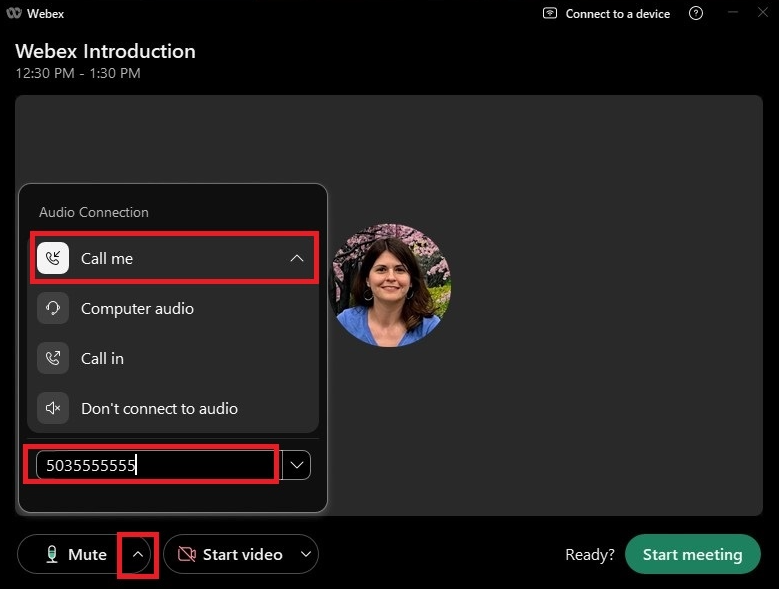779x589 pixels.
Task: Click the Call in phone icon
Action: coord(53,358)
